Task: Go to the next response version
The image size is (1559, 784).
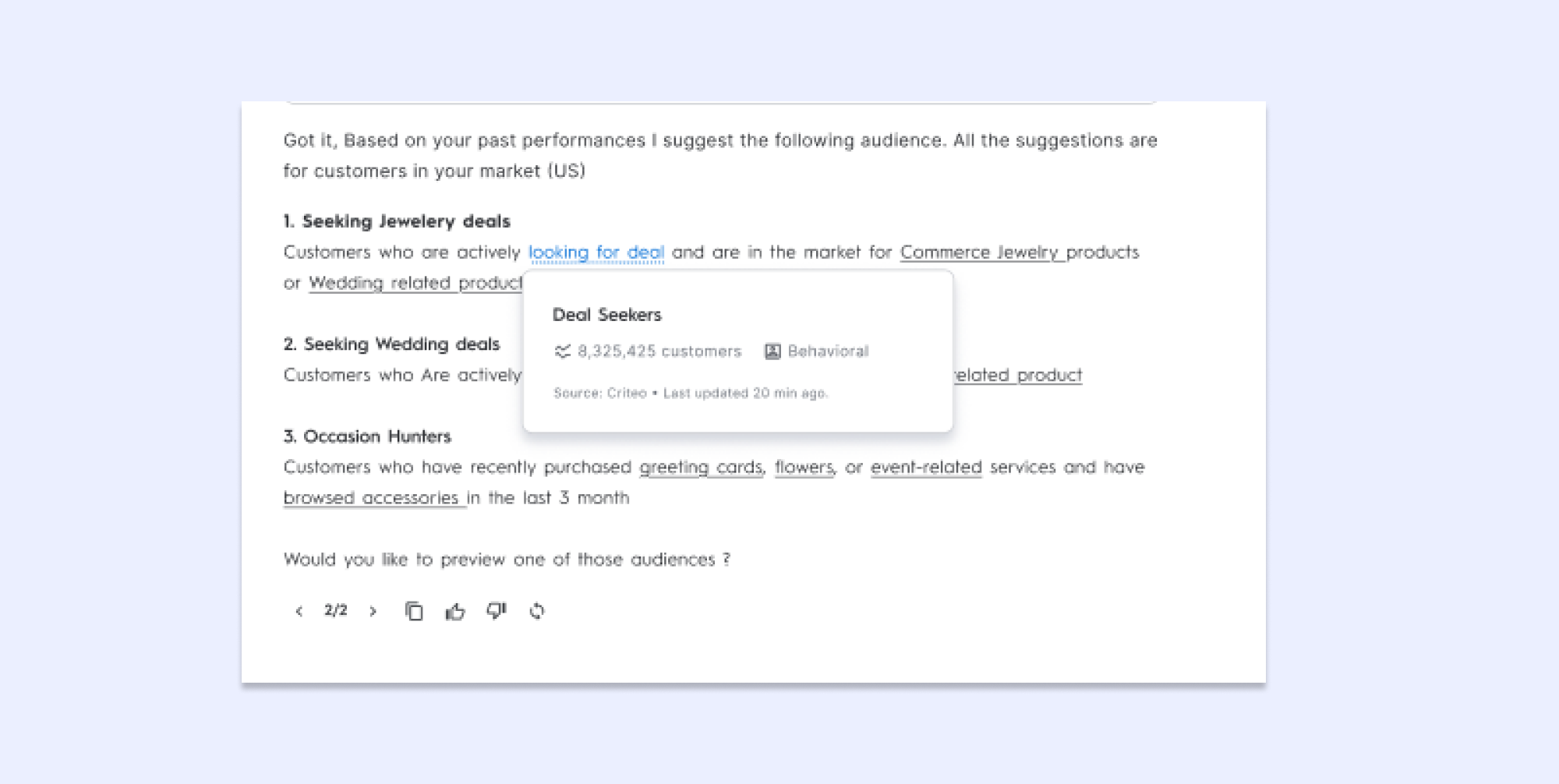Action: (373, 612)
